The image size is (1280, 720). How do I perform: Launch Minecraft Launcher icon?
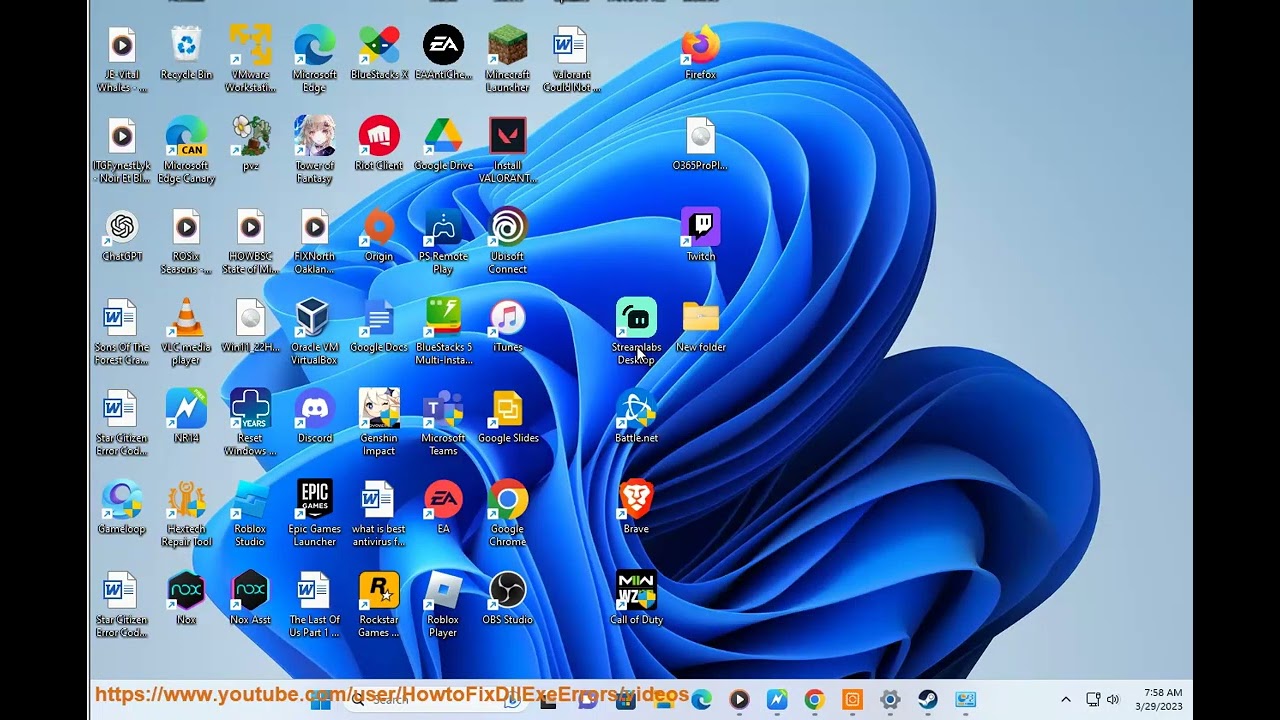click(x=507, y=60)
